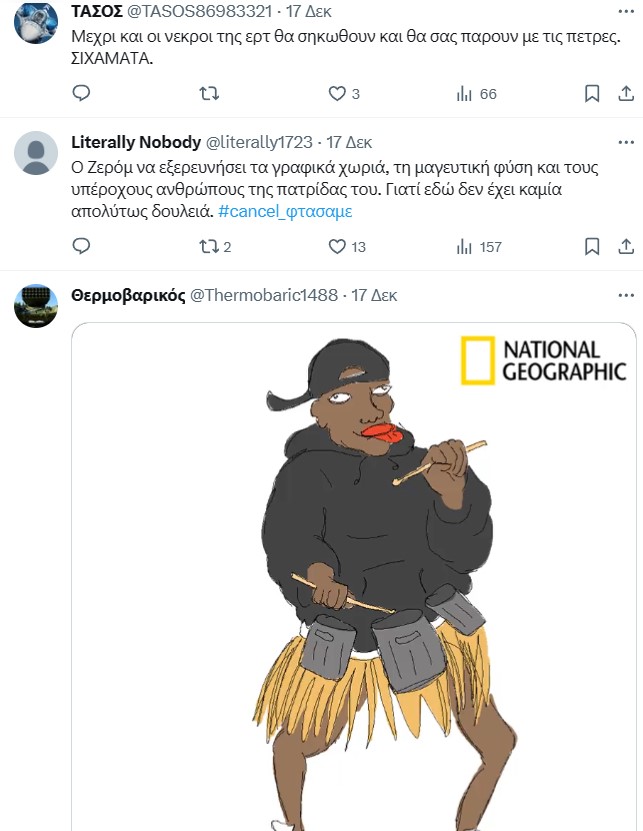Screen dimensions: 643x831
Task: Repost the tweet with 2 reposts
Action: click(209, 246)
